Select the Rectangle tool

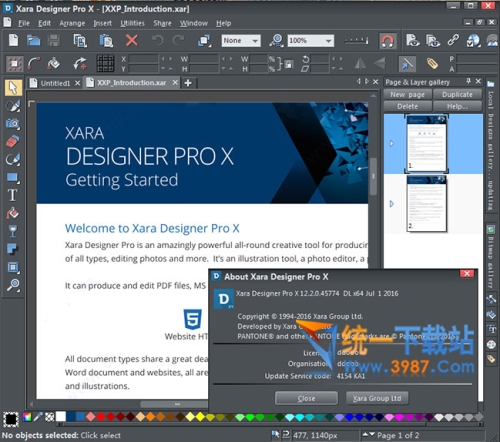13,178
